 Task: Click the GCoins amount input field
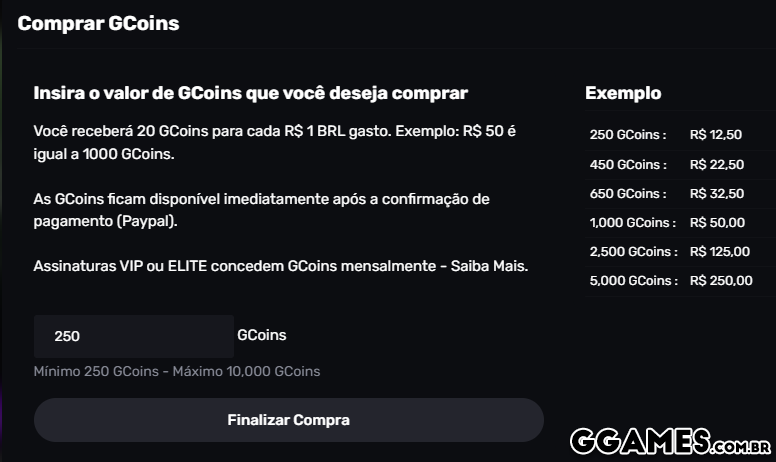pos(134,336)
